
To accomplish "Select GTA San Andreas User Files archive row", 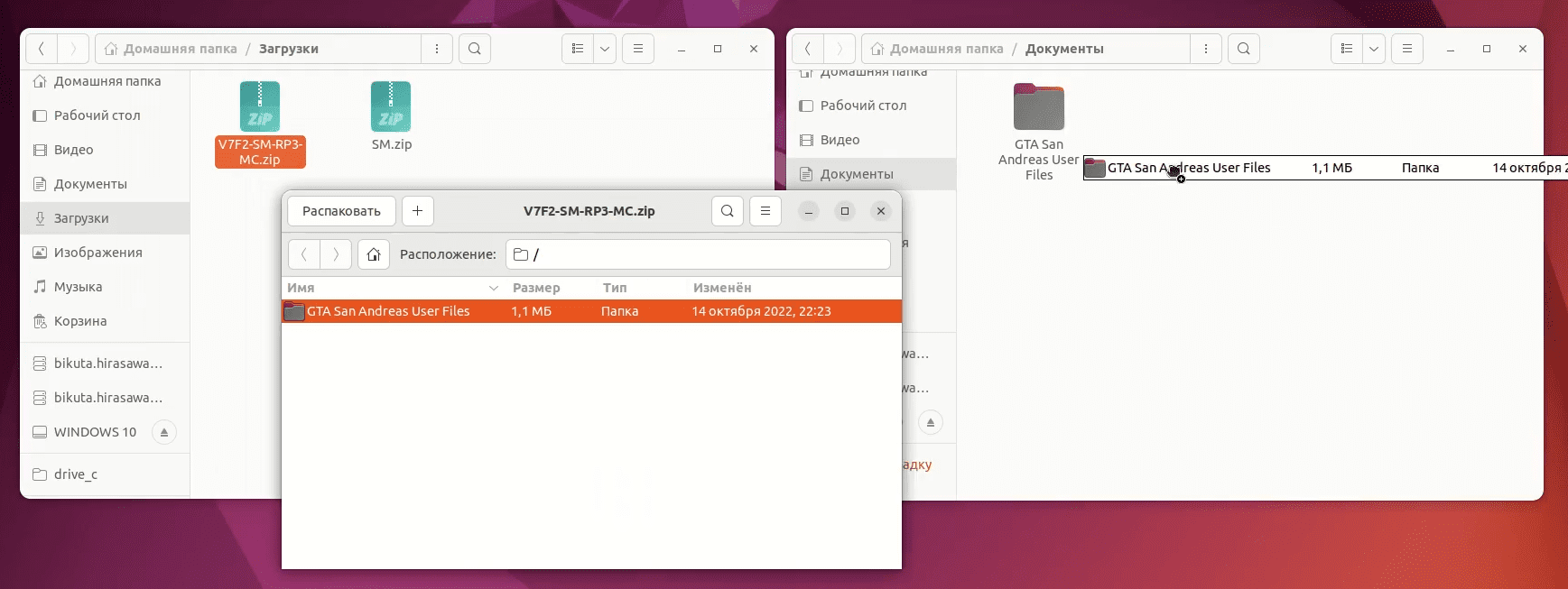I will (x=592, y=311).
